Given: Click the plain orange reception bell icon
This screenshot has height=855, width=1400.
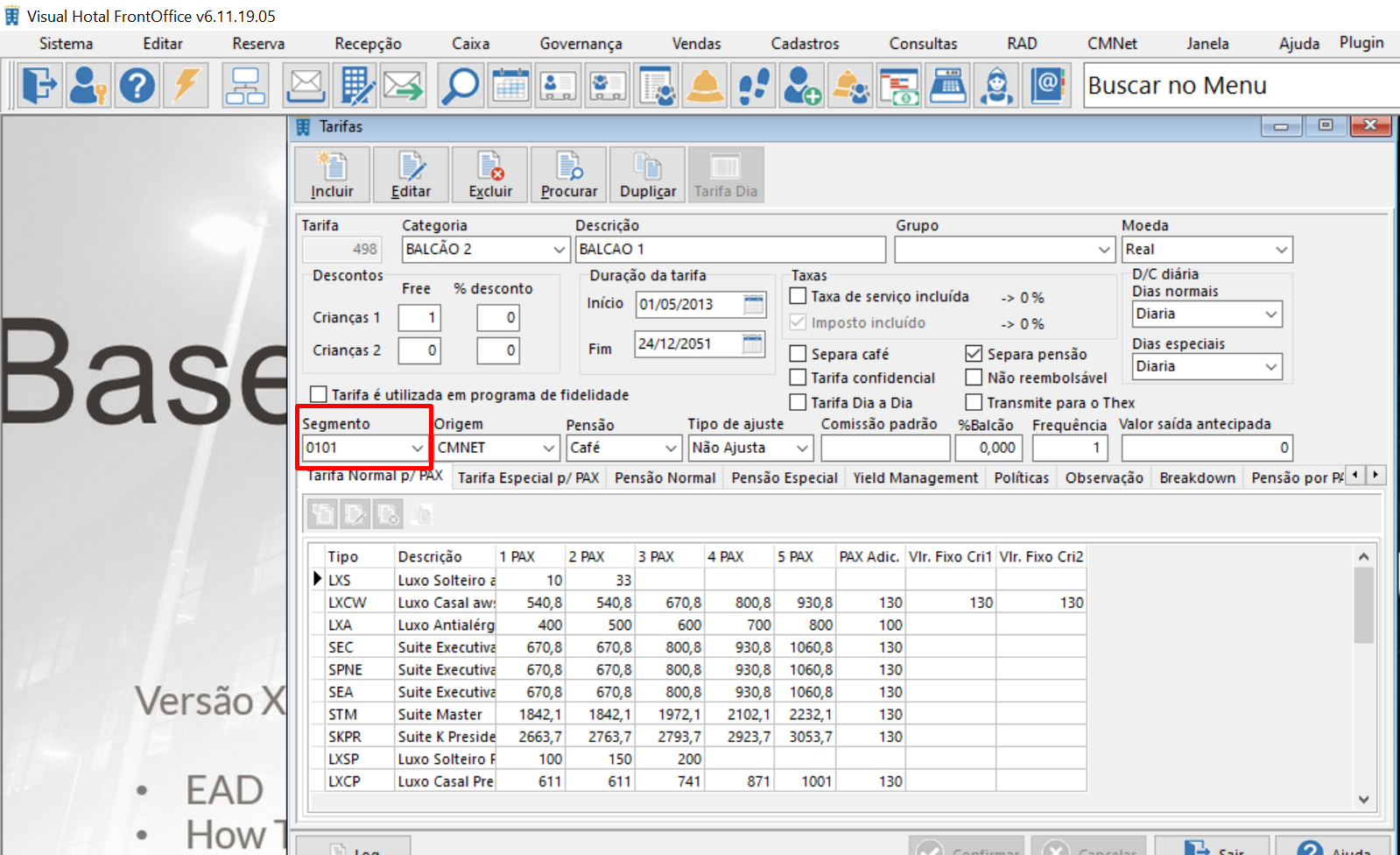Looking at the screenshot, I should 705,86.
